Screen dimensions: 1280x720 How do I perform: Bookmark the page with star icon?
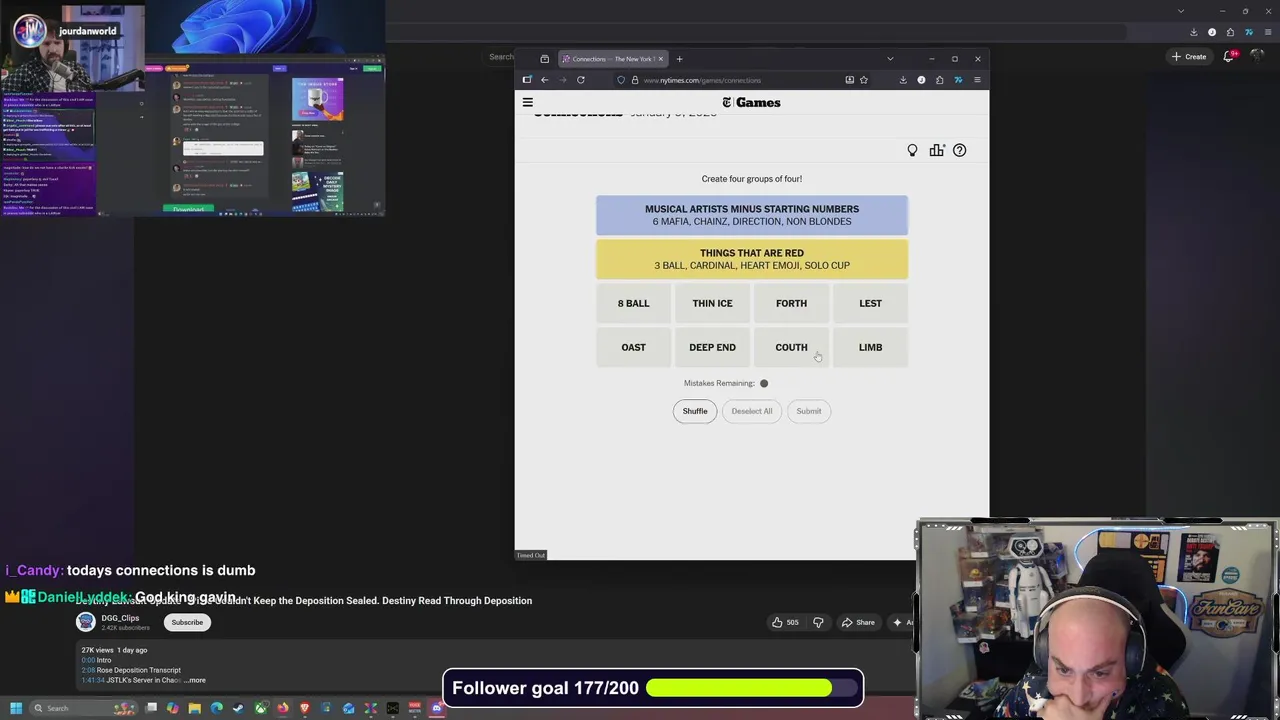click(x=864, y=80)
